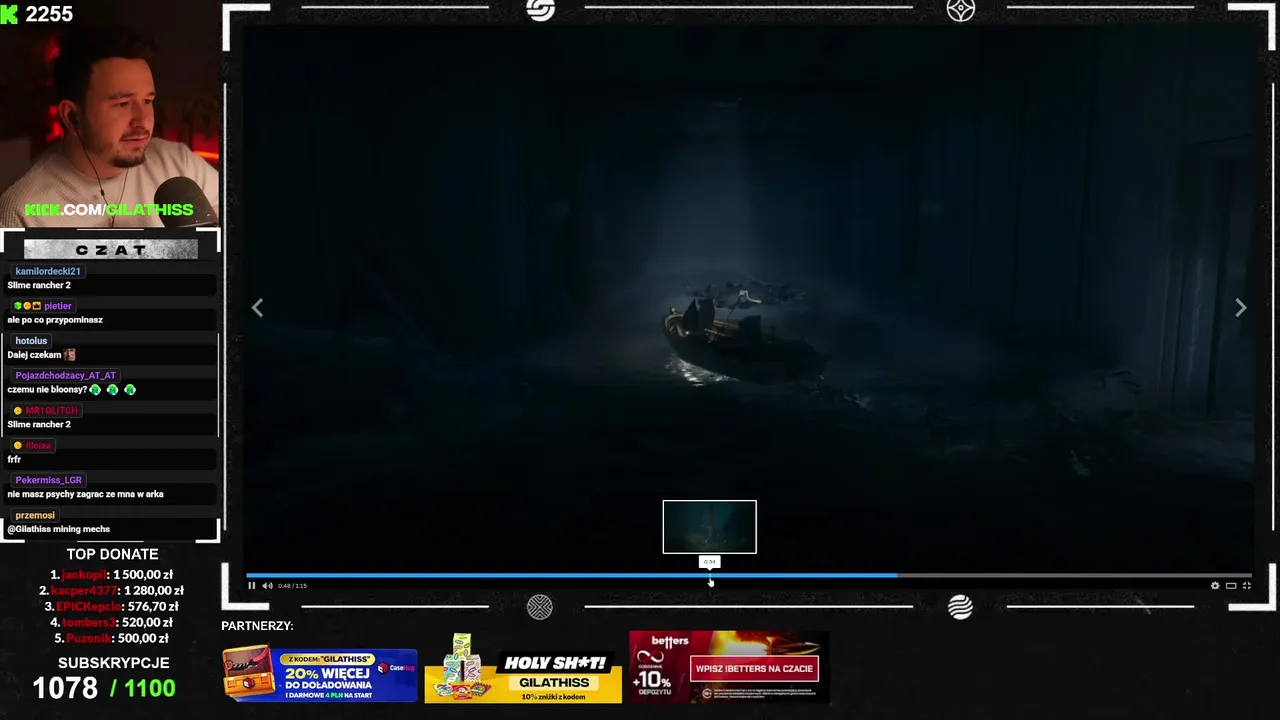Select top donor jankopll 1 500,00 zł
Viewport: 1280px width, 720px height.
pos(112,575)
